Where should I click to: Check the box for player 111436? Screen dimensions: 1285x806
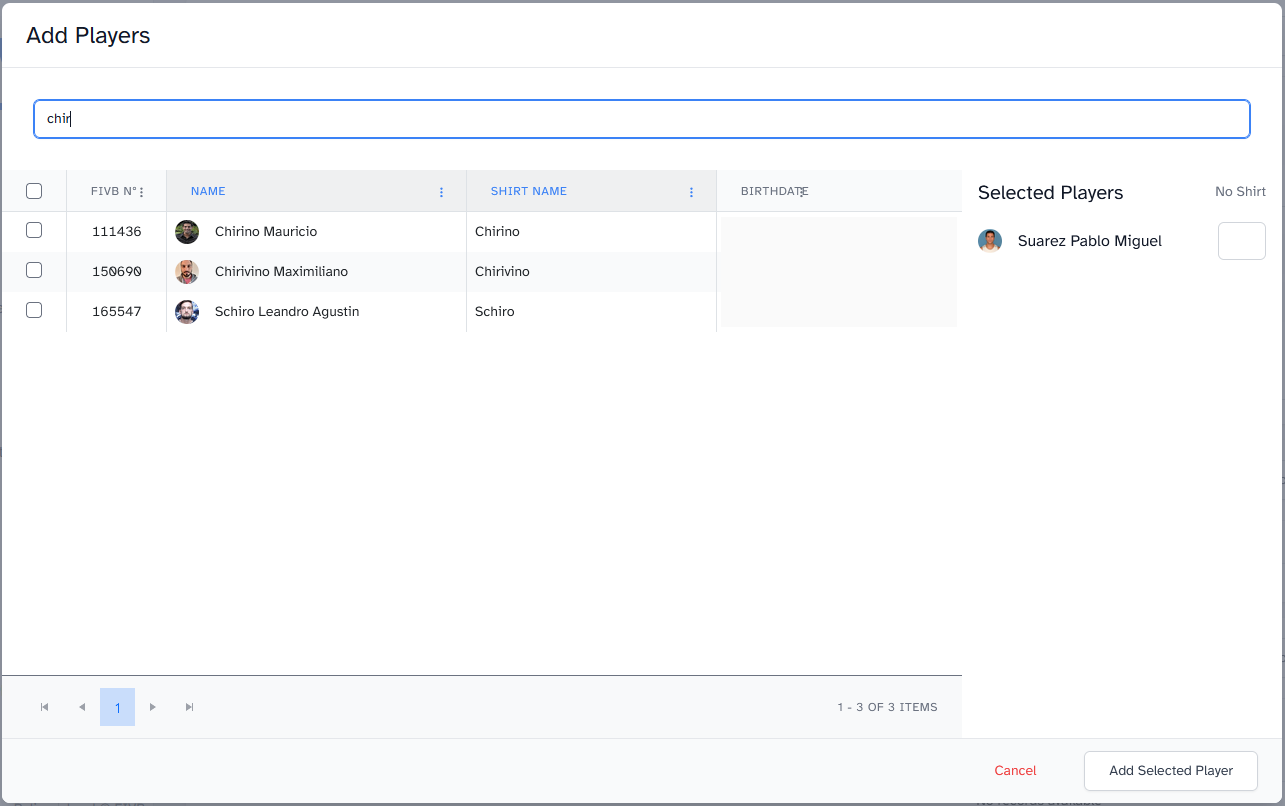click(34, 231)
